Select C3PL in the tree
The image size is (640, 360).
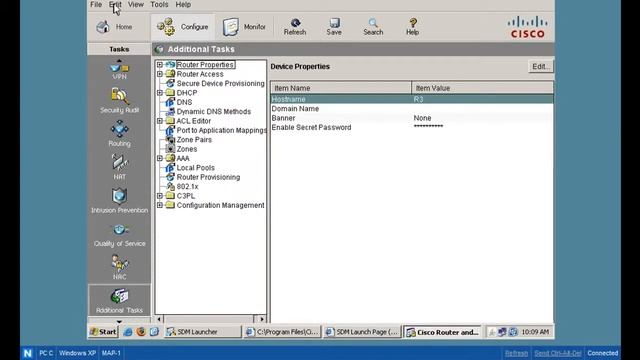pos(186,196)
